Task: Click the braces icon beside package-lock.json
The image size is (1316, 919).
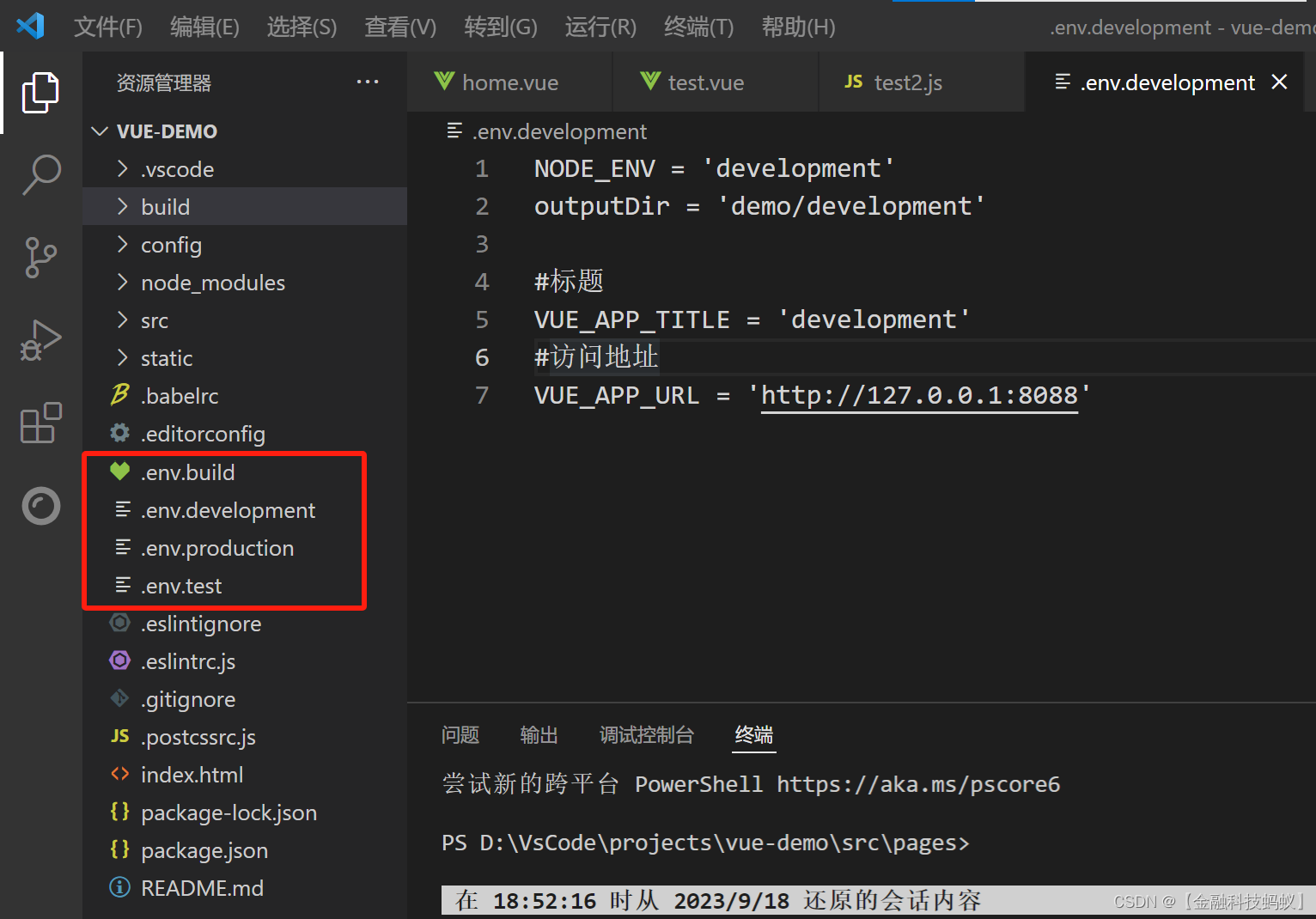Action: click(120, 812)
